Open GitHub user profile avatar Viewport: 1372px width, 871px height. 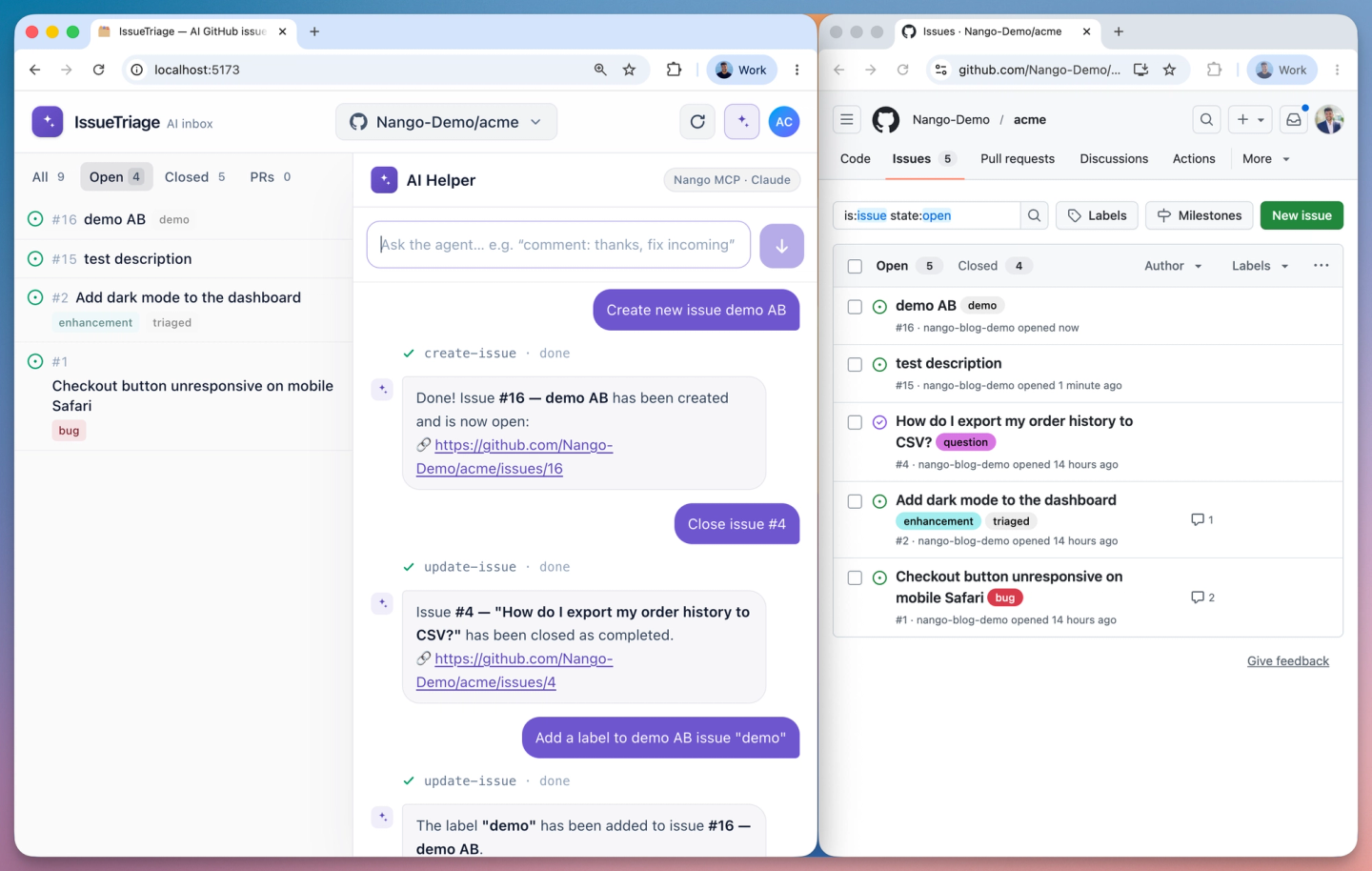(x=1329, y=119)
